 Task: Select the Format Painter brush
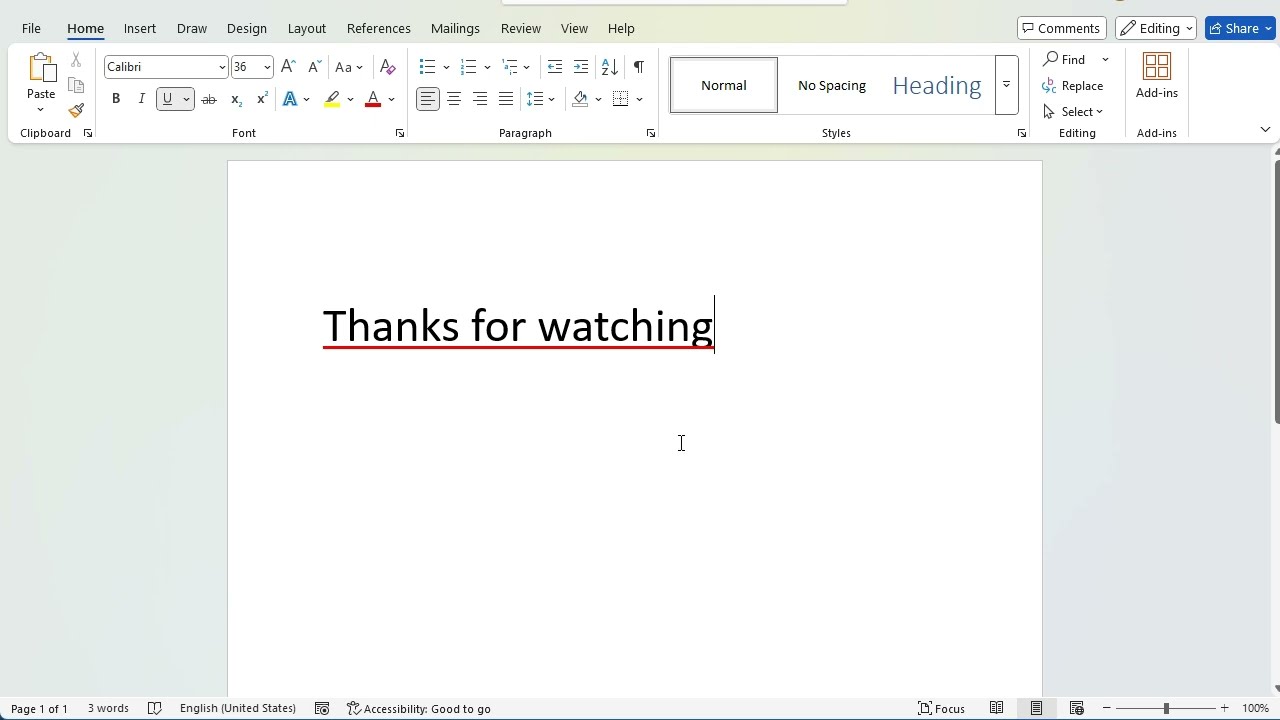[76, 111]
